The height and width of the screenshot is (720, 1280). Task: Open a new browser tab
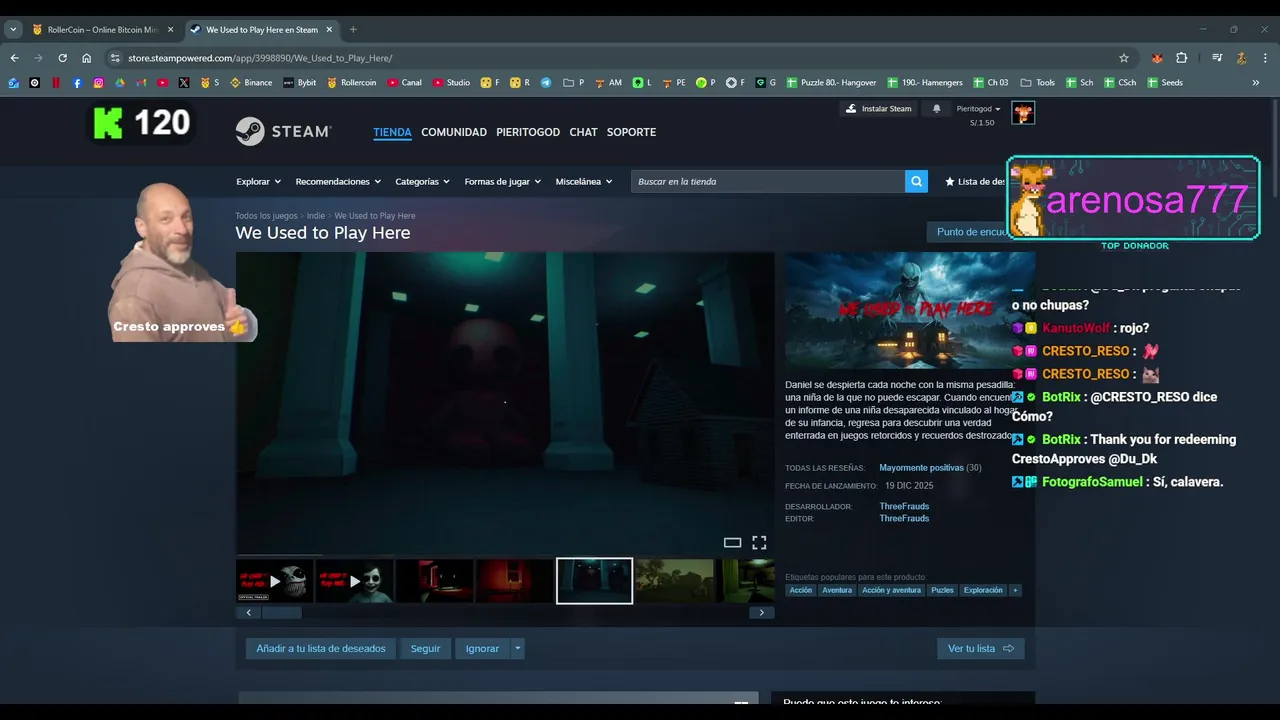tap(353, 30)
